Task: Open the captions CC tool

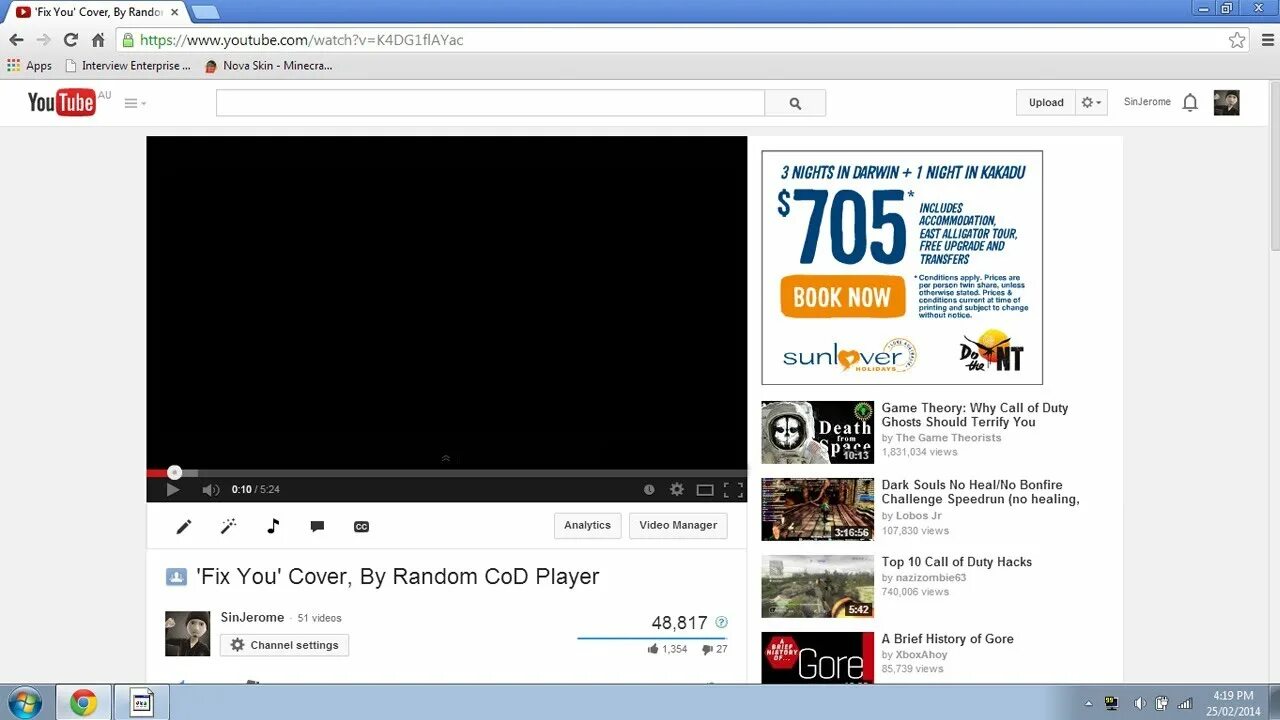Action: [x=361, y=527]
